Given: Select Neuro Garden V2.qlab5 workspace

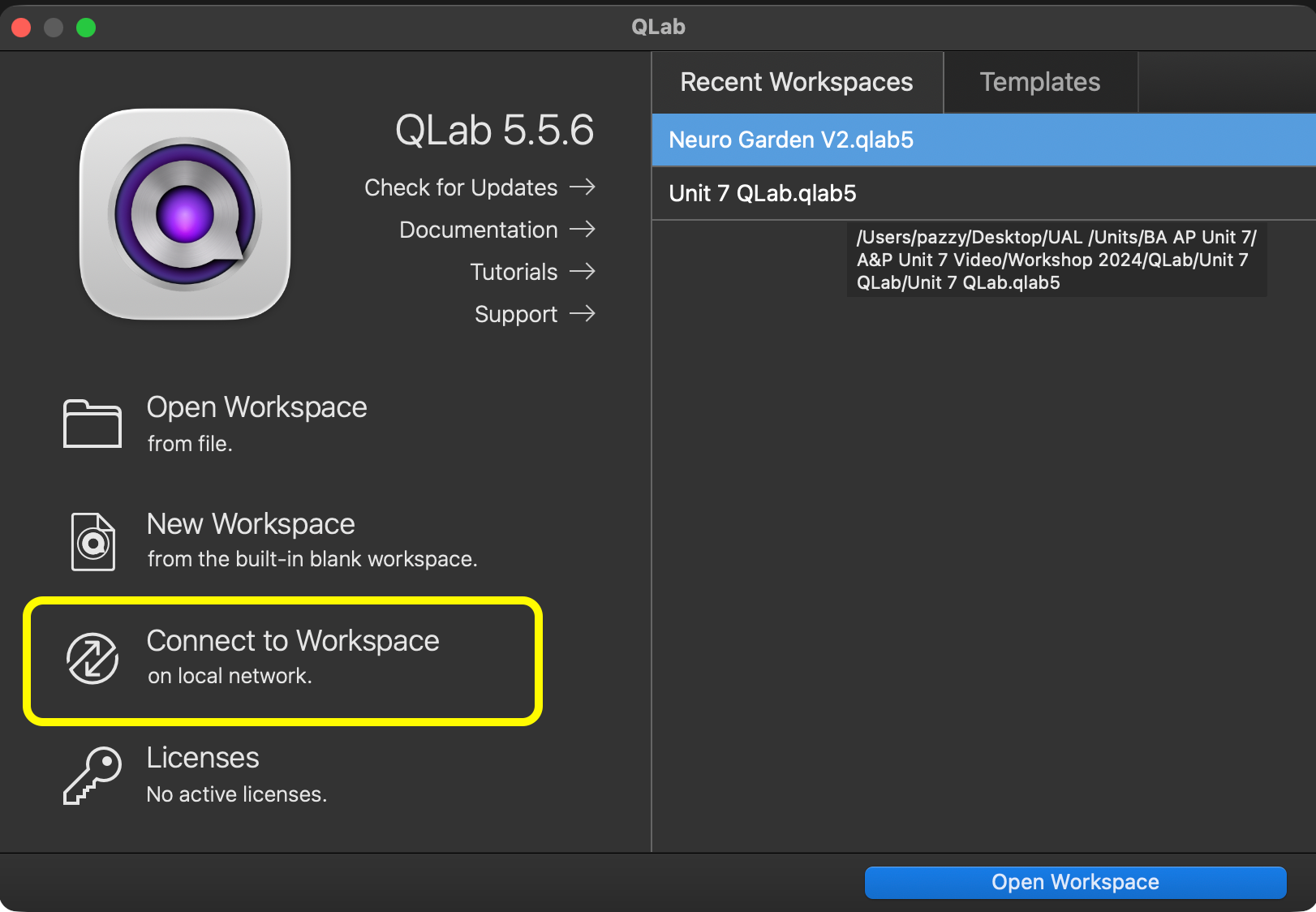Looking at the screenshot, I should tap(791, 140).
